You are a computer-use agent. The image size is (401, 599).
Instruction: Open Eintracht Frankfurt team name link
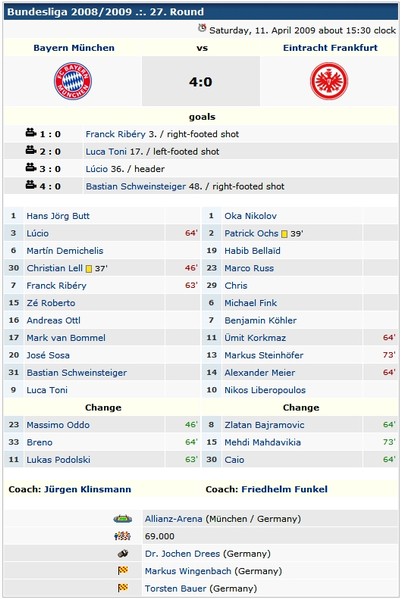[x=330, y=48]
